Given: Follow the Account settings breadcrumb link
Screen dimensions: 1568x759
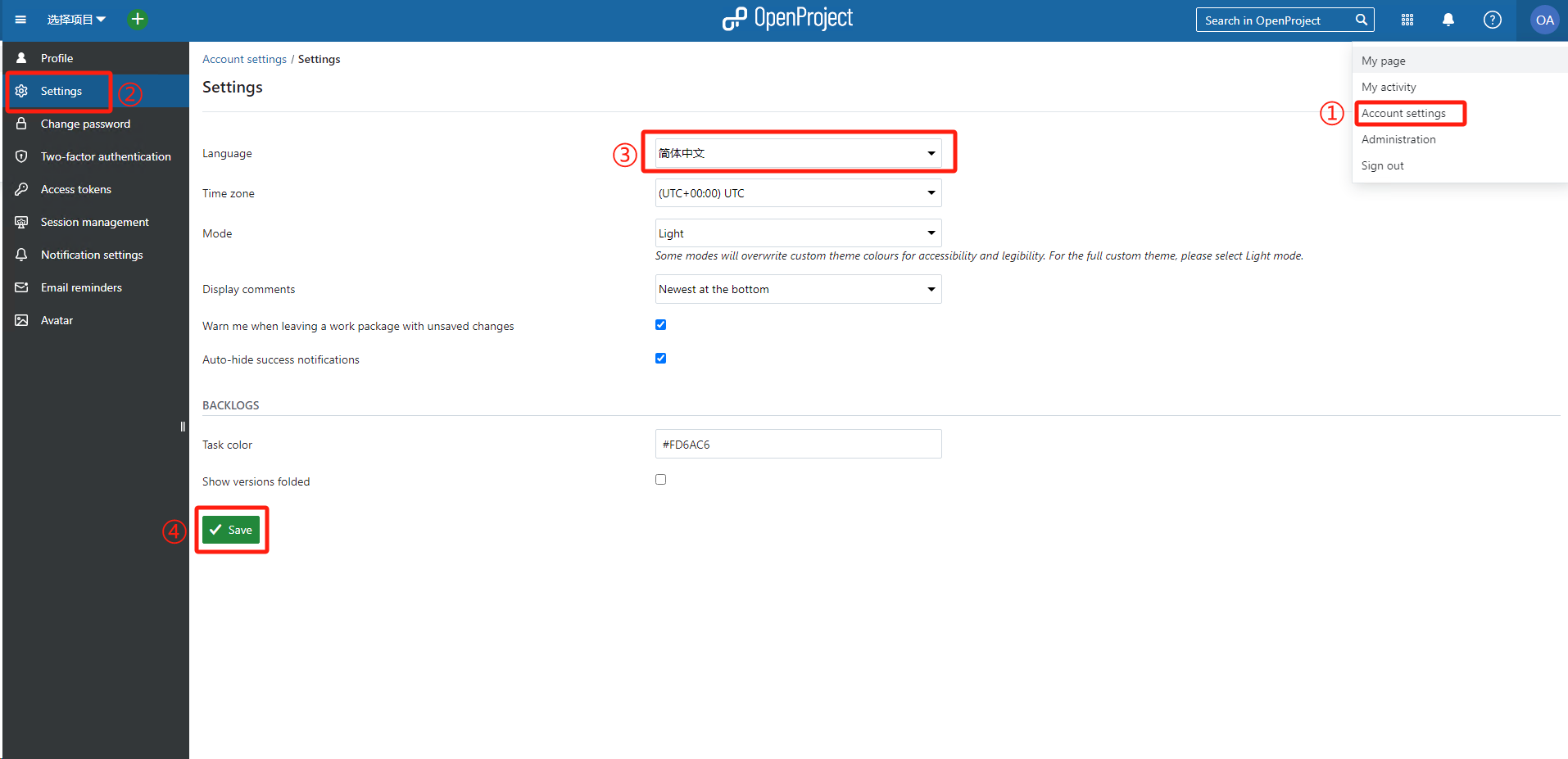Looking at the screenshot, I should point(244,59).
